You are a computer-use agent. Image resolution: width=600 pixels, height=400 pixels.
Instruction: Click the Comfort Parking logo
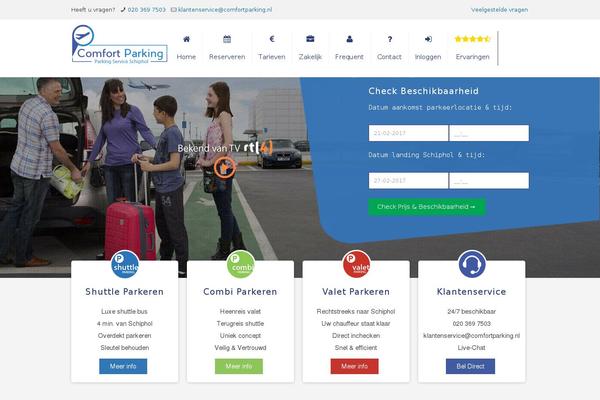pos(120,45)
